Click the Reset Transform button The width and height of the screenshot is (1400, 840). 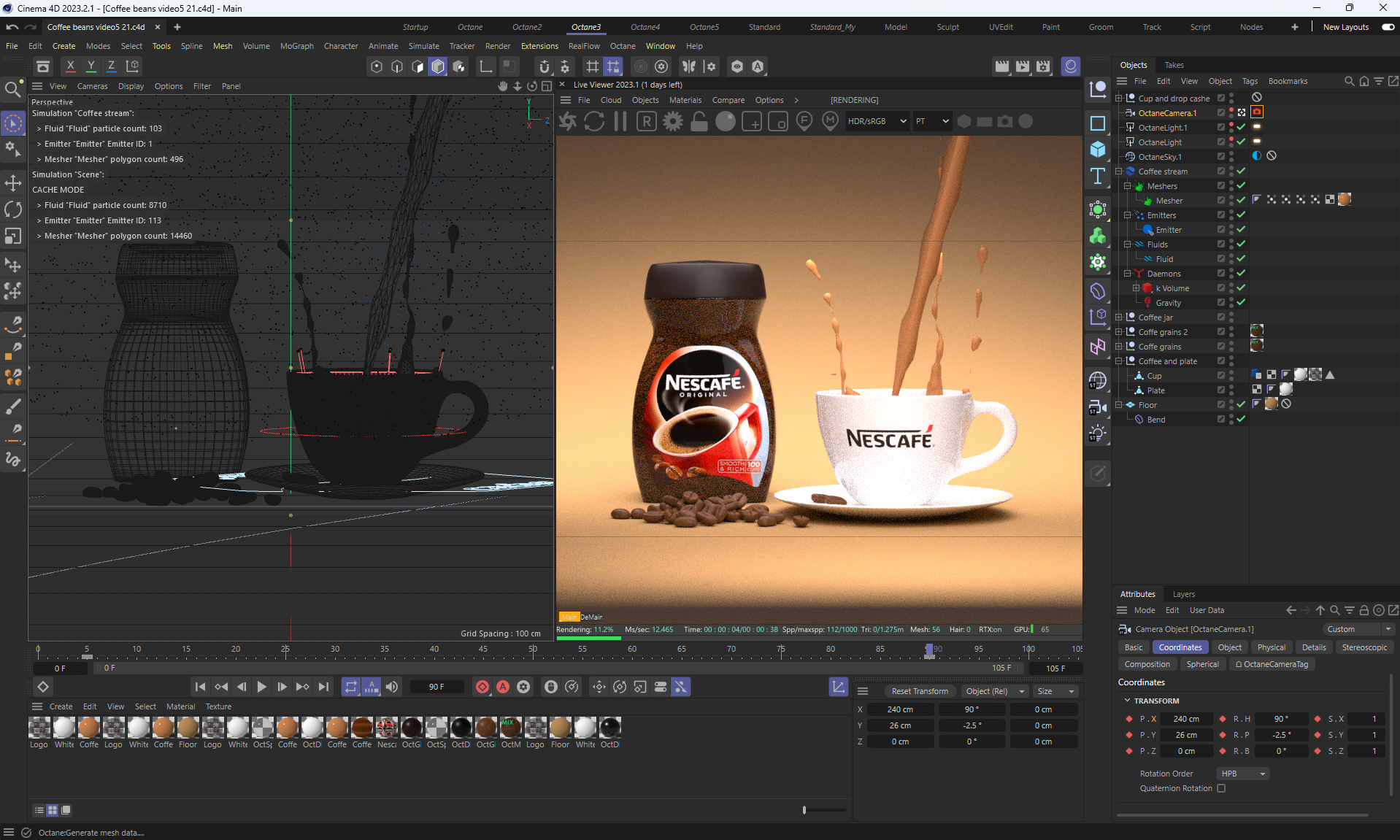(x=920, y=691)
